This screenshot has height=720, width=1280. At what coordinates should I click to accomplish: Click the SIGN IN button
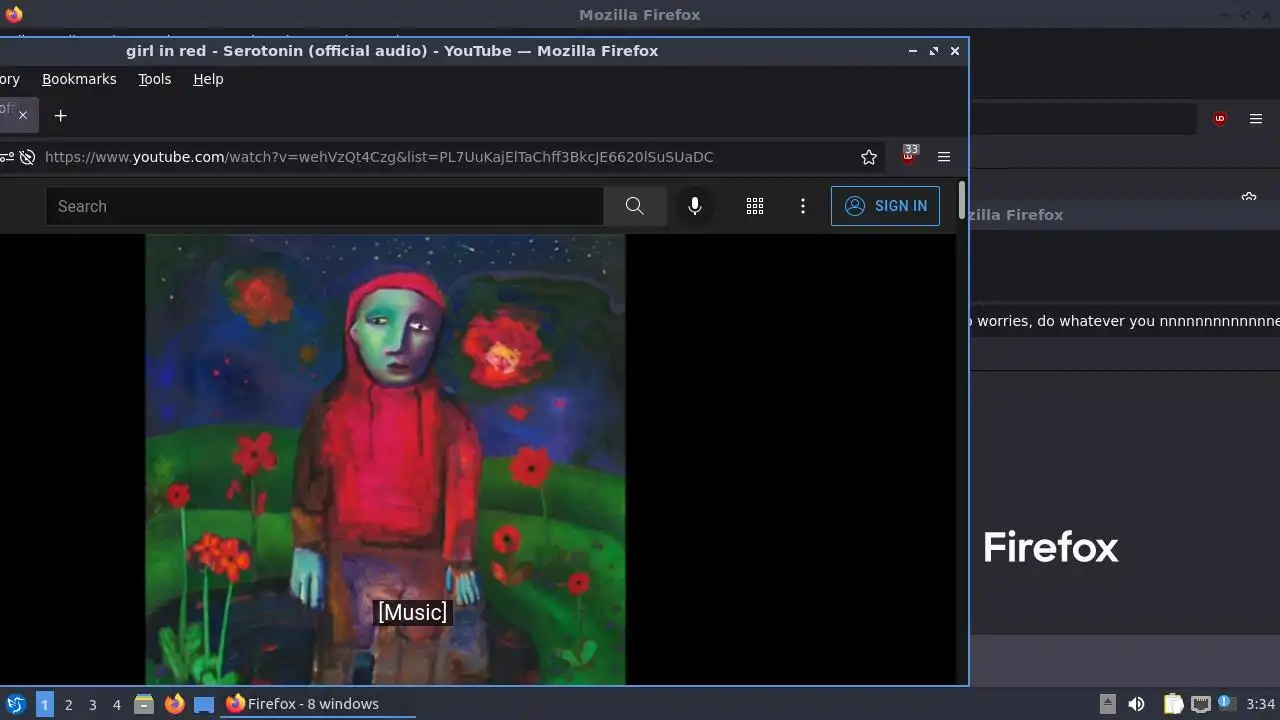885,206
